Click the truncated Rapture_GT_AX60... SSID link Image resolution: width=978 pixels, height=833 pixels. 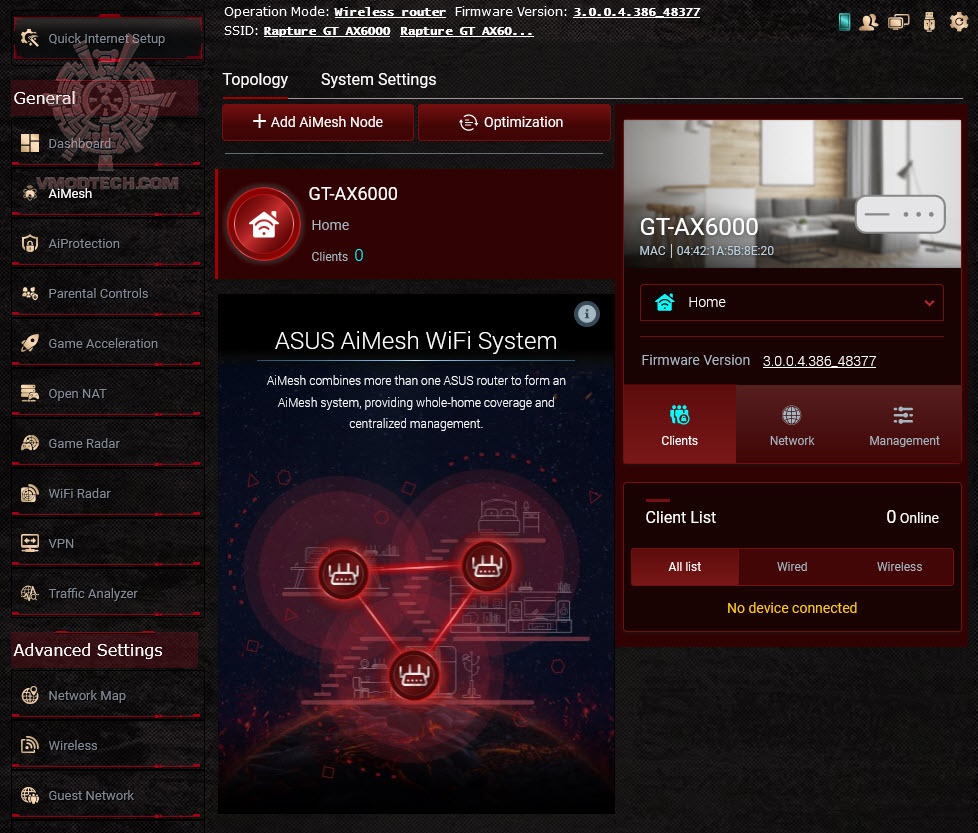pos(467,31)
